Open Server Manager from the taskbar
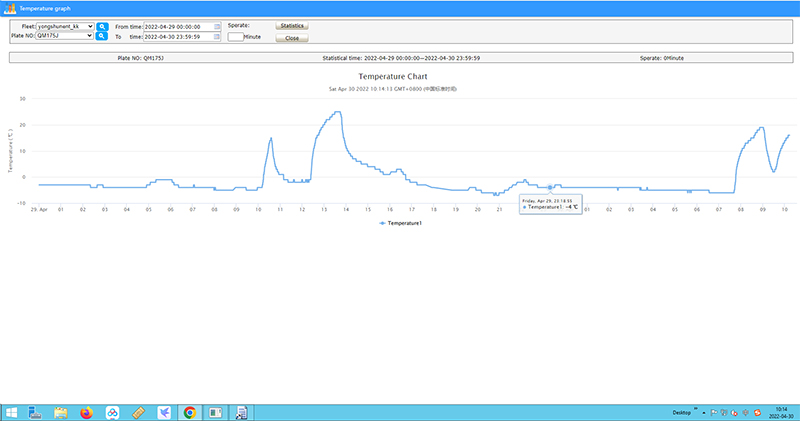The image size is (800, 421). pos(35,412)
